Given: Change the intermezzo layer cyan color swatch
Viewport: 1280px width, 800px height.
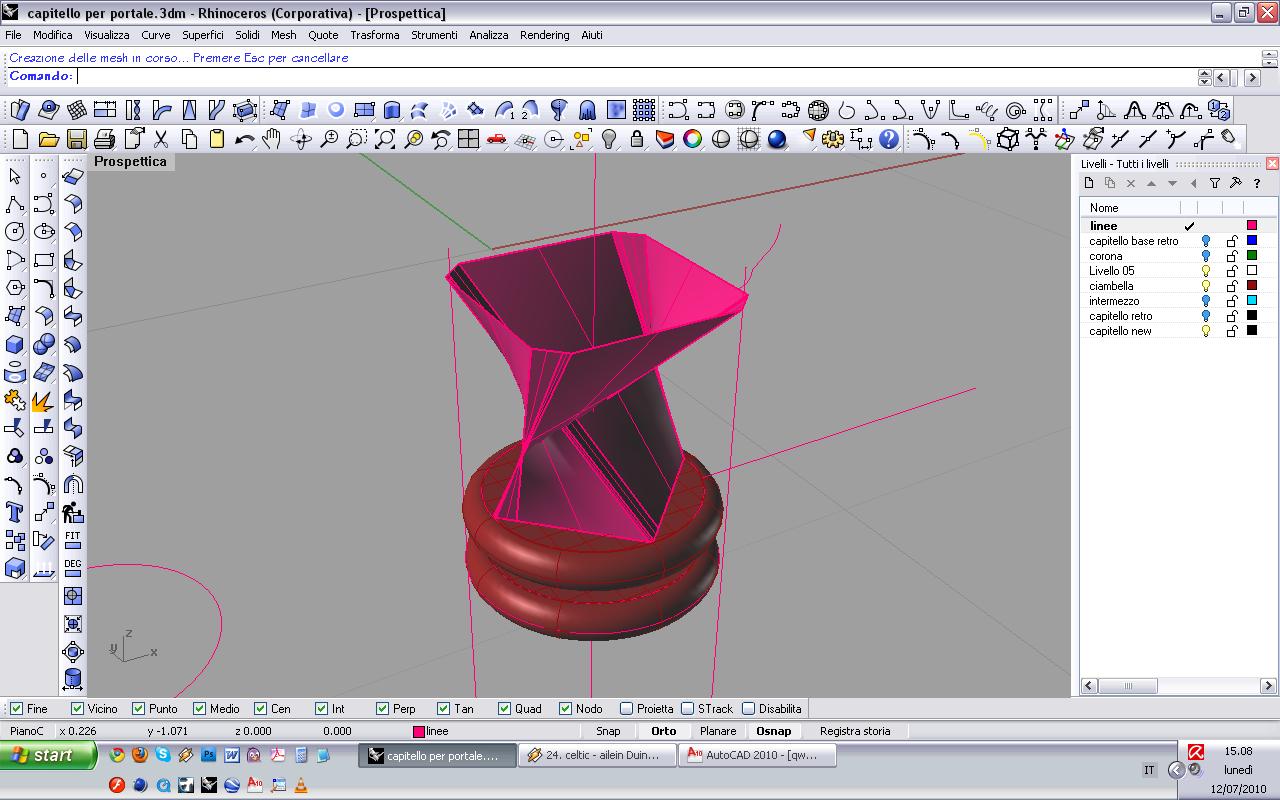Looking at the screenshot, I should click(1251, 301).
